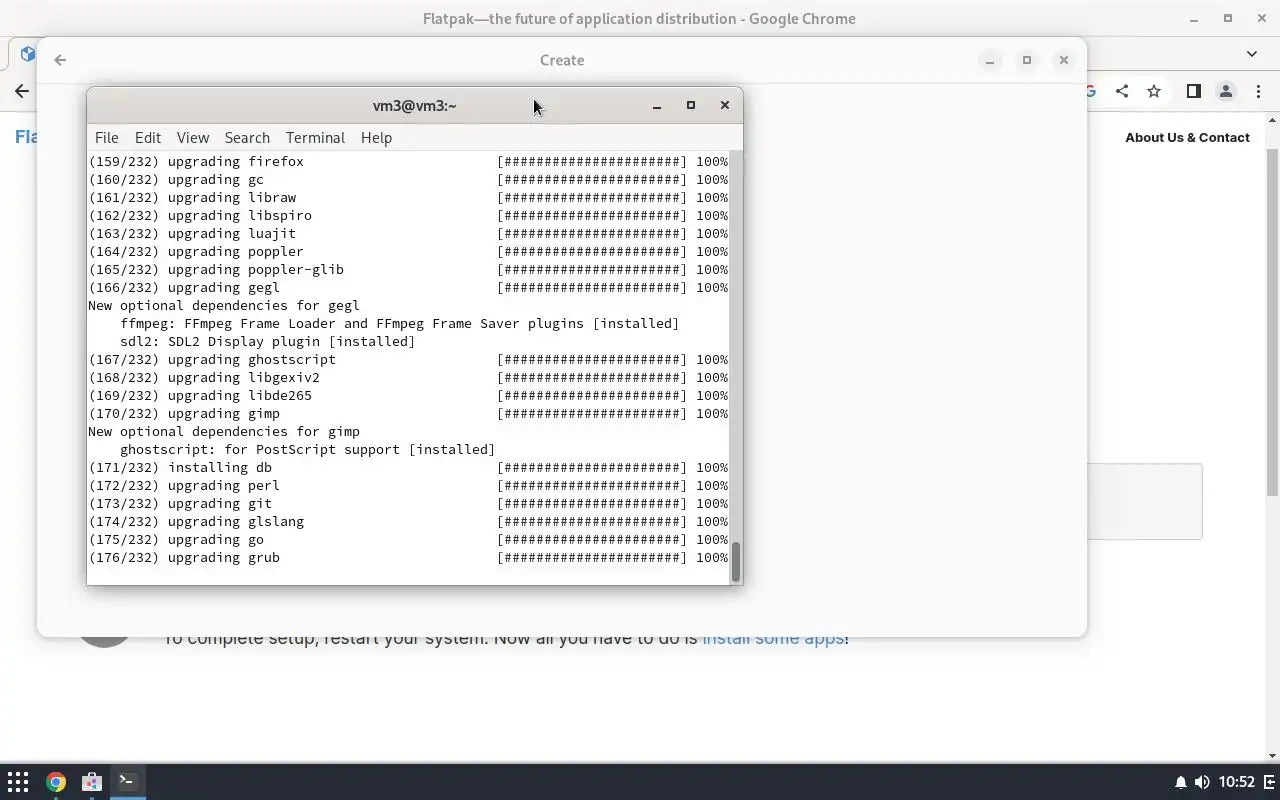1280x800 pixels.
Task: Open the terminal View menu
Action: click(193, 138)
